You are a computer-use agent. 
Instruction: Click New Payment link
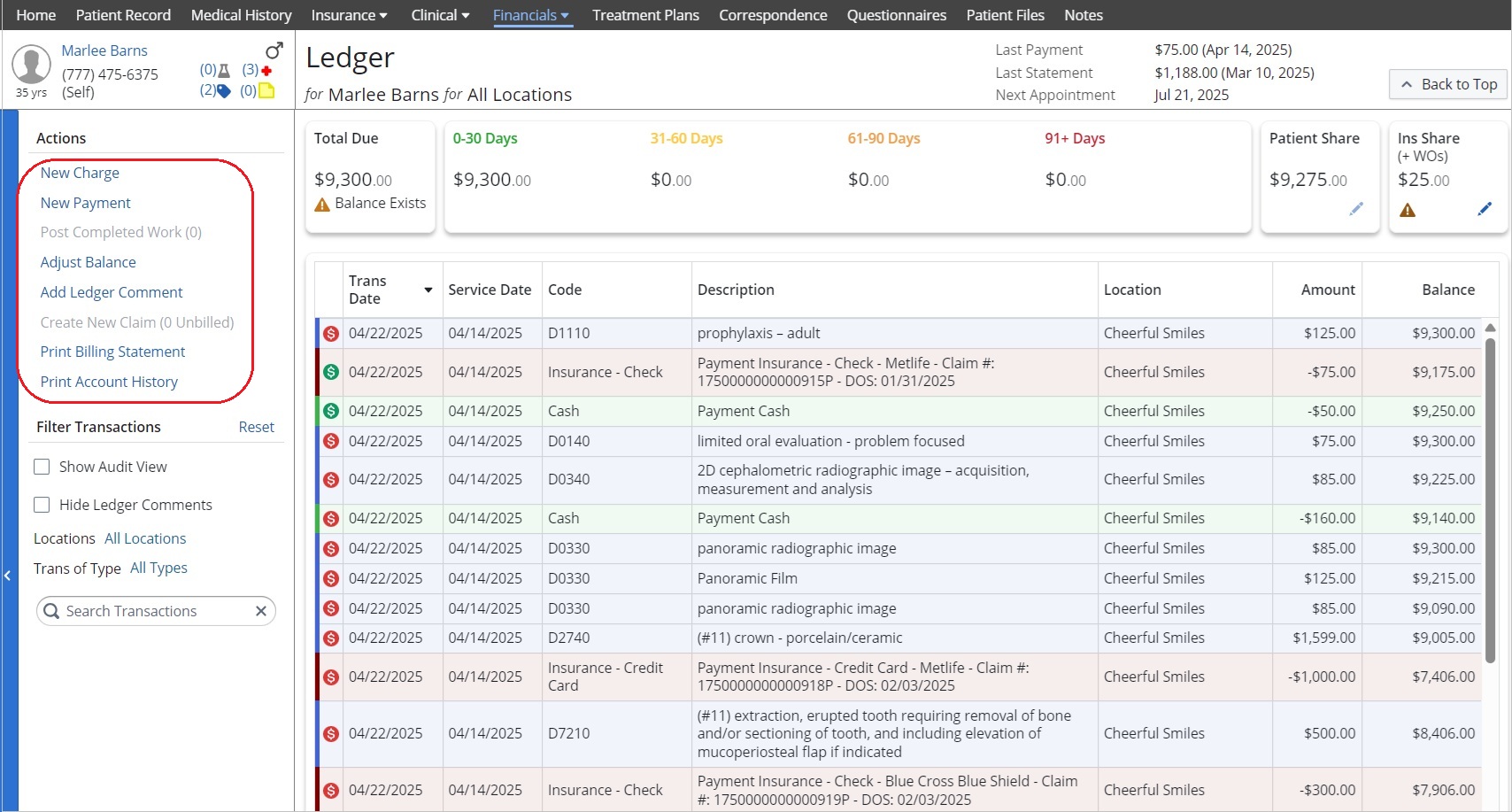85,203
